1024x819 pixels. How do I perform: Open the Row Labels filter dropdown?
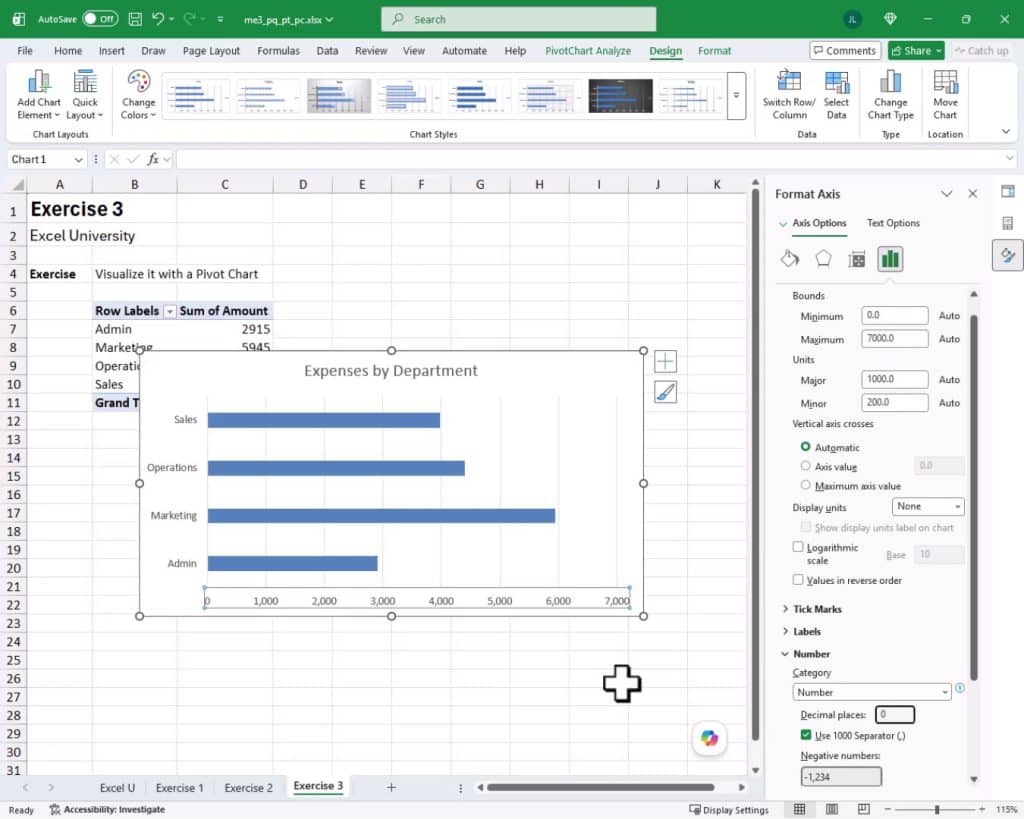pyautogui.click(x=170, y=312)
